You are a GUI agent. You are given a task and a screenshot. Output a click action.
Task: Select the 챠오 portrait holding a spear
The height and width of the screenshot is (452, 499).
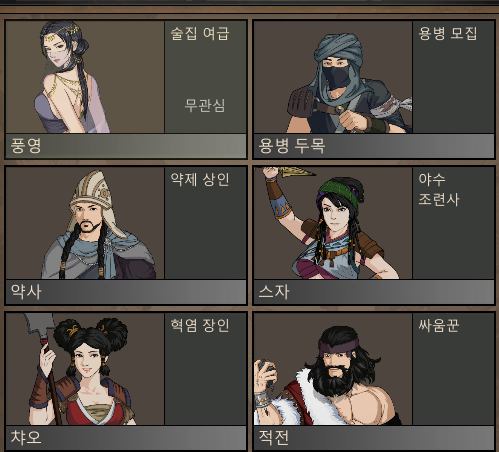coord(85,369)
